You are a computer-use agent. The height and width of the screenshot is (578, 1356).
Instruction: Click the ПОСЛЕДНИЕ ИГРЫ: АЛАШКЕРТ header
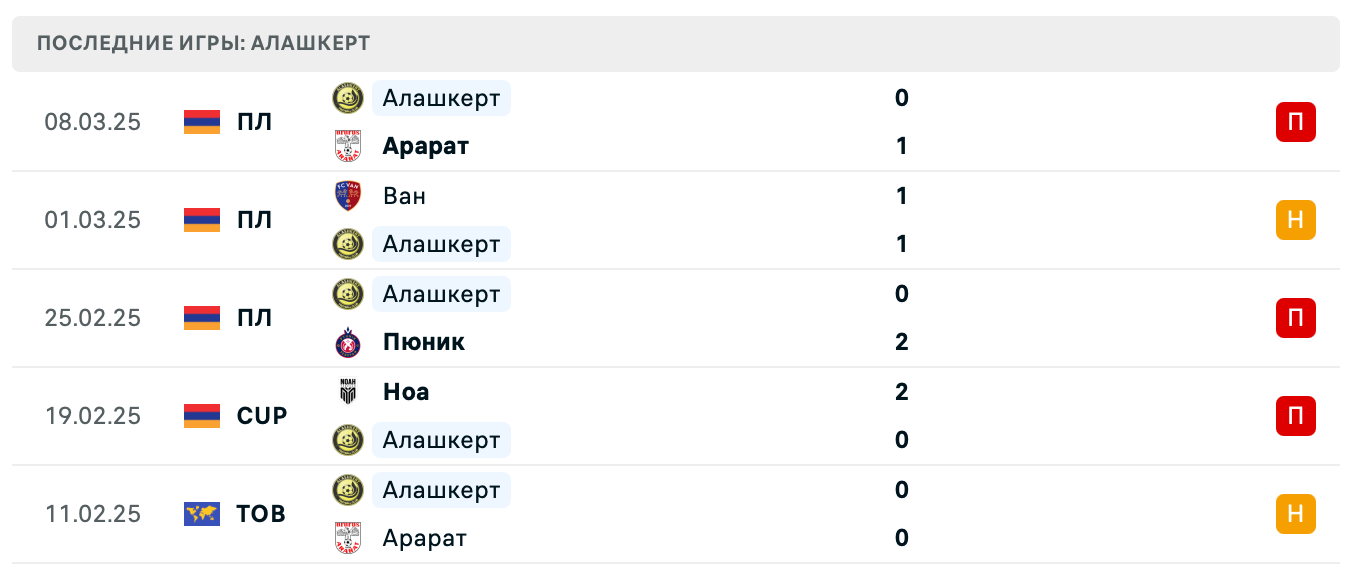click(x=203, y=43)
